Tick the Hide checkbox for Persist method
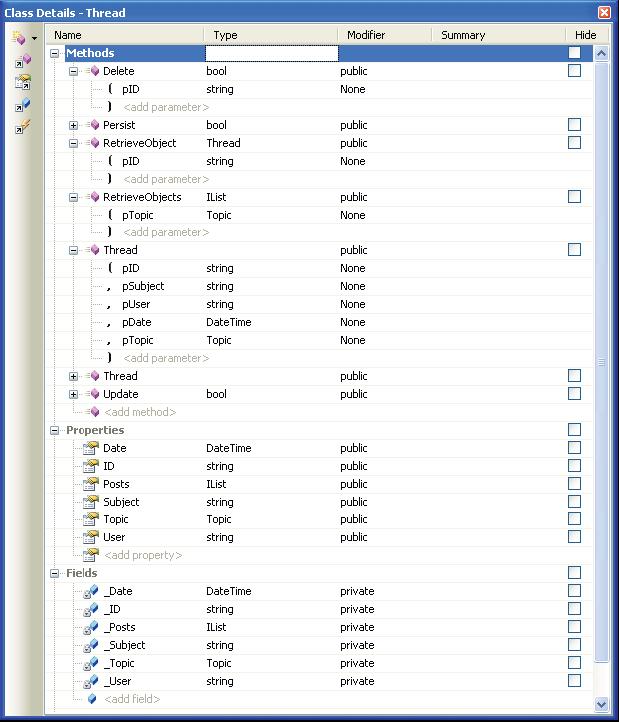 (x=574, y=125)
